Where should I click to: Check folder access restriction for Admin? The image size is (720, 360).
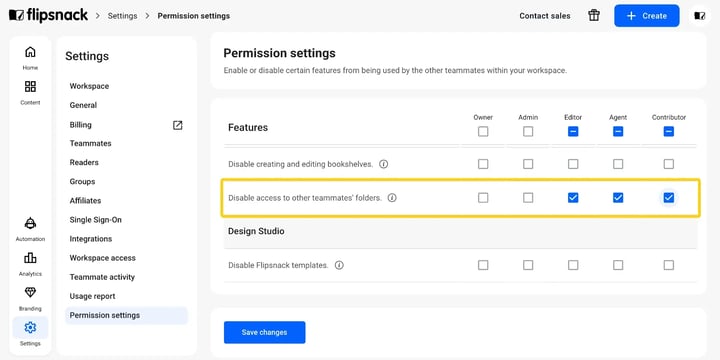pos(528,198)
